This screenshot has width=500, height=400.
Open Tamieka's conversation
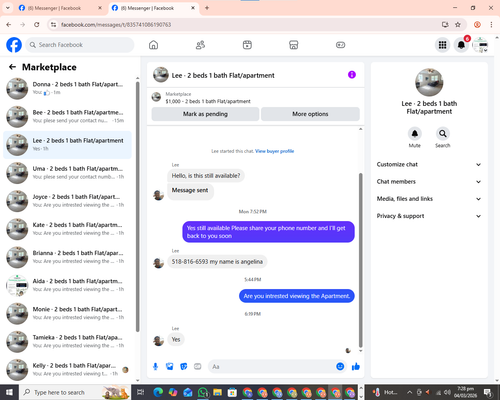67,341
